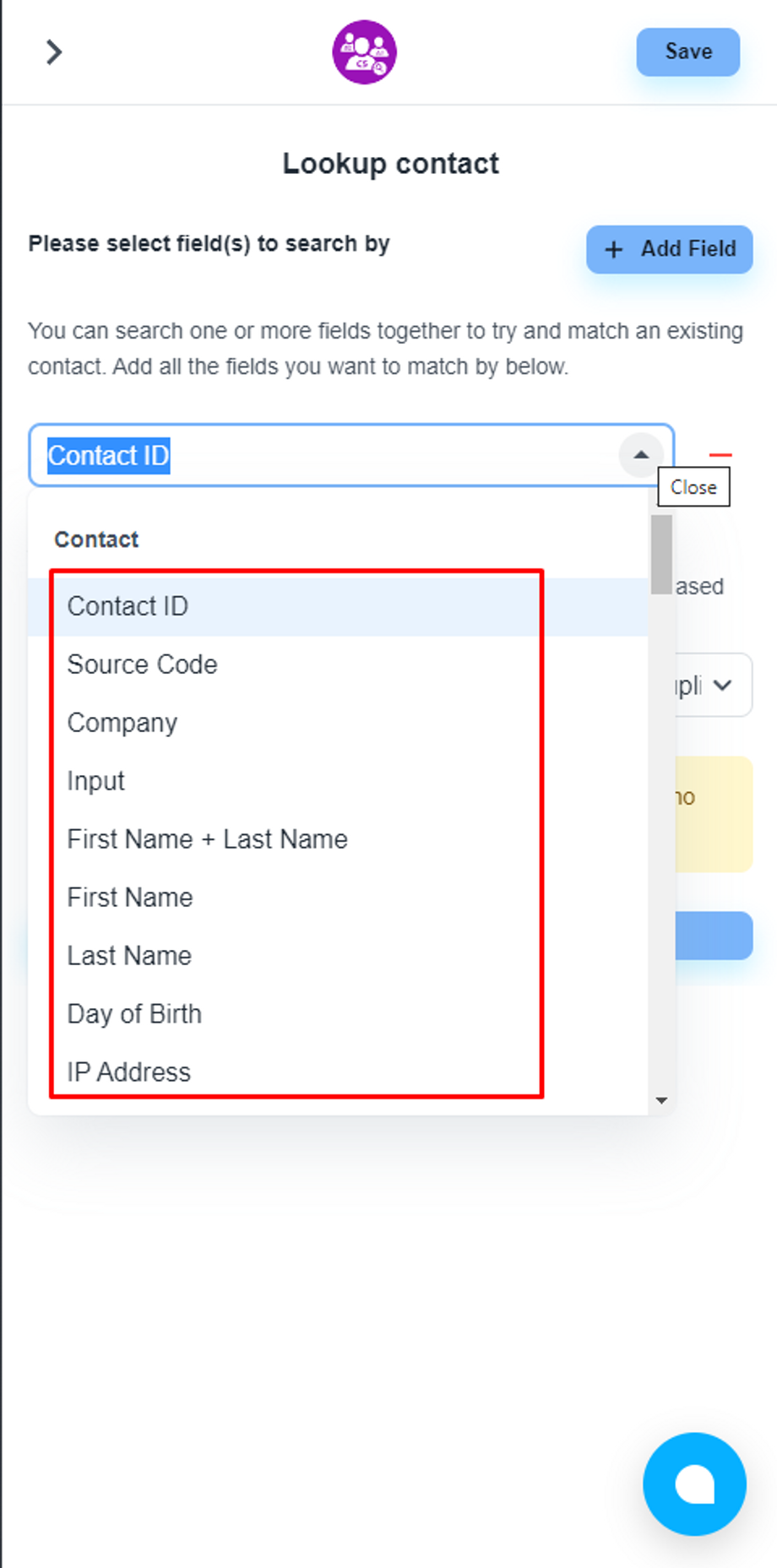
Task: Click the dropdown list scrollbar thumb
Action: 661,554
